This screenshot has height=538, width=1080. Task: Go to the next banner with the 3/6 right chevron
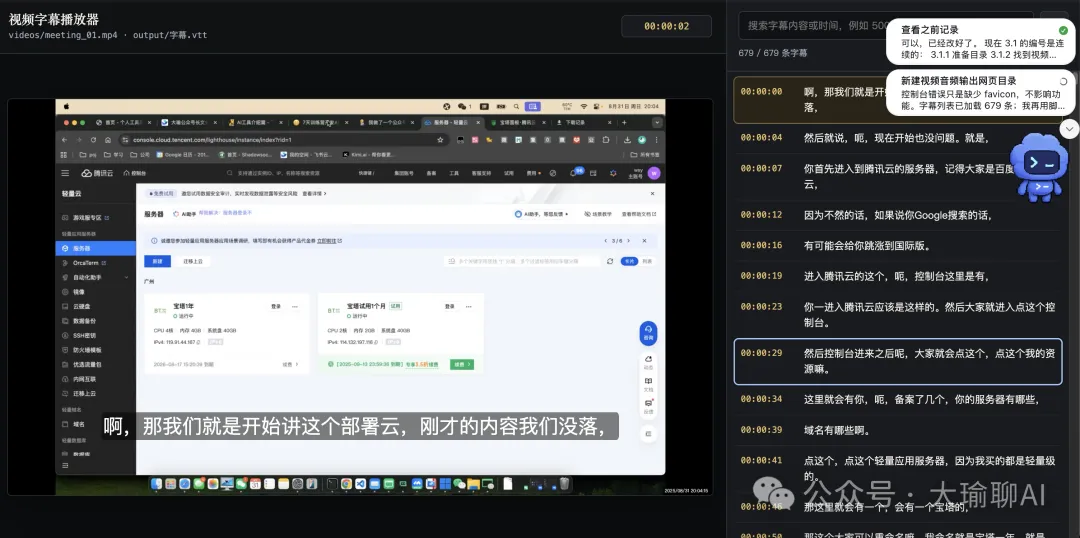point(628,240)
